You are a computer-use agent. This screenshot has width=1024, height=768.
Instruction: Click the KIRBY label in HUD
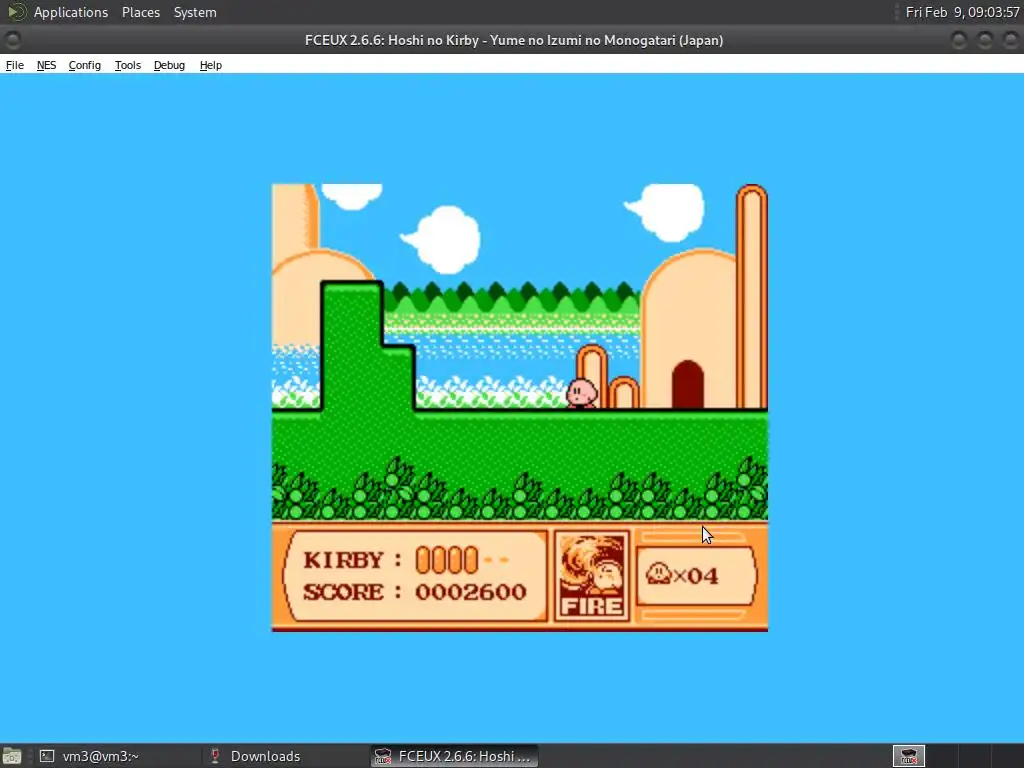pyautogui.click(x=343, y=560)
